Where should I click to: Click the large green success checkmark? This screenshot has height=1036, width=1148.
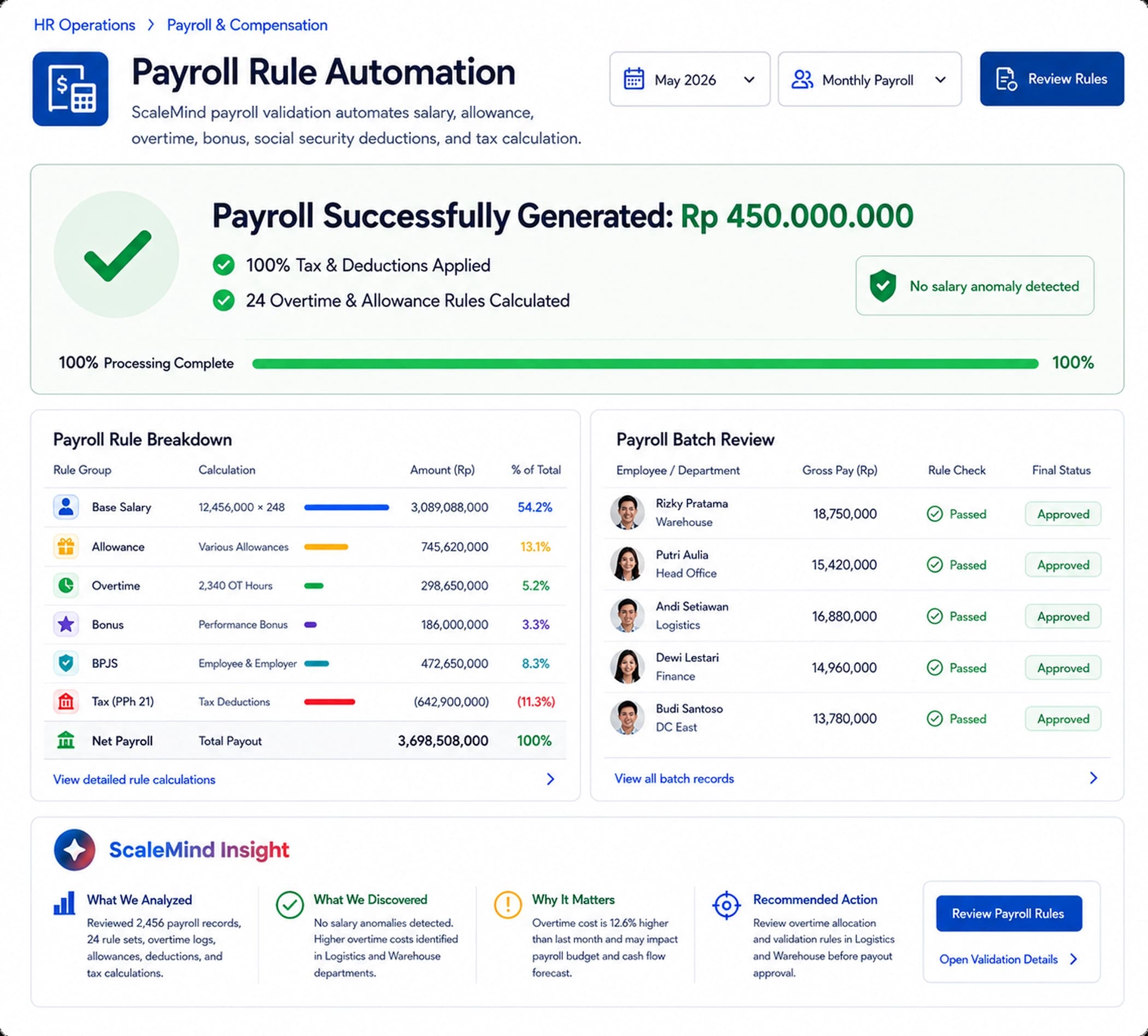click(118, 255)
